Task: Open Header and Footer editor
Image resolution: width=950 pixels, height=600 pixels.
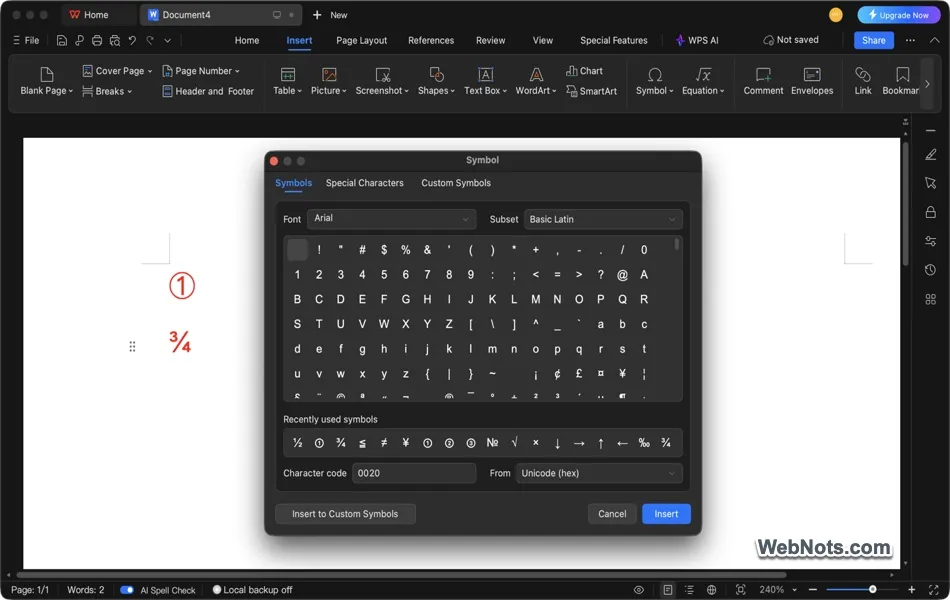Action: [208, 91]
